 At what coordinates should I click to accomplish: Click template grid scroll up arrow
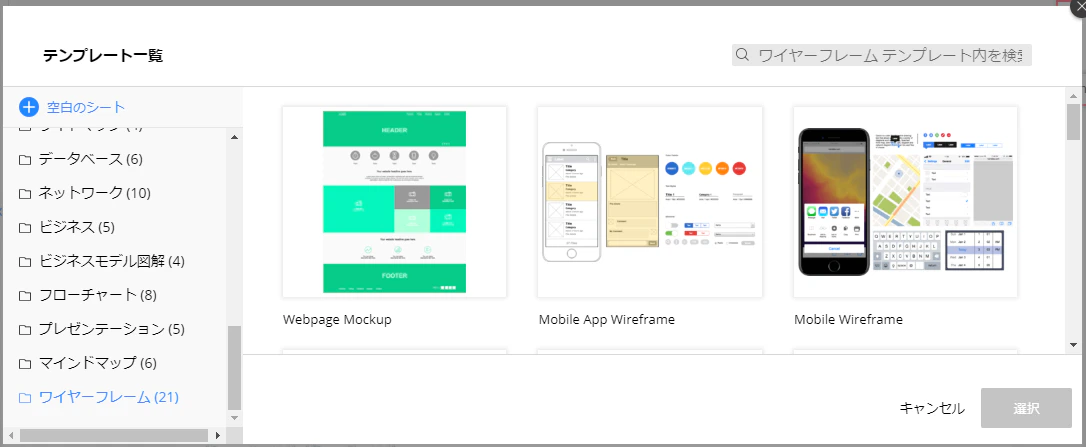[1074, 95]
